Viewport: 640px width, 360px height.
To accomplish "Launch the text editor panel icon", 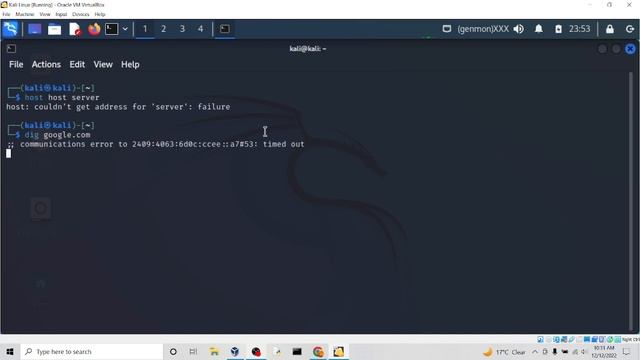I will (75, 29).
